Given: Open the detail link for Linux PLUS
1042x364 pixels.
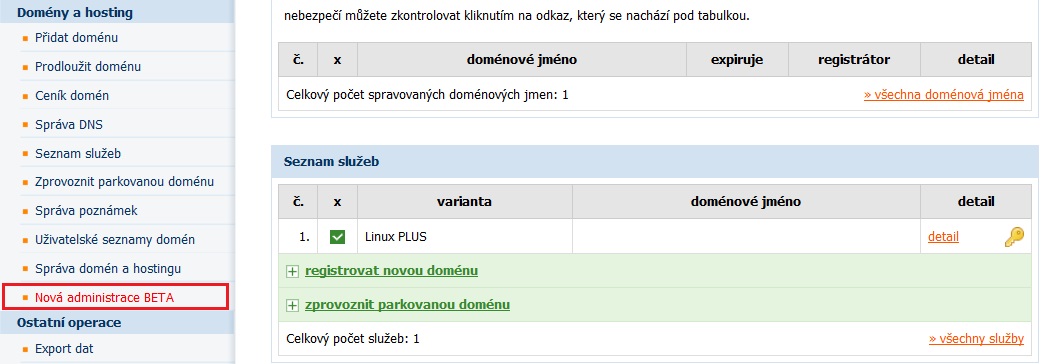Looking at the screenshot, I should tap(943, 236).
